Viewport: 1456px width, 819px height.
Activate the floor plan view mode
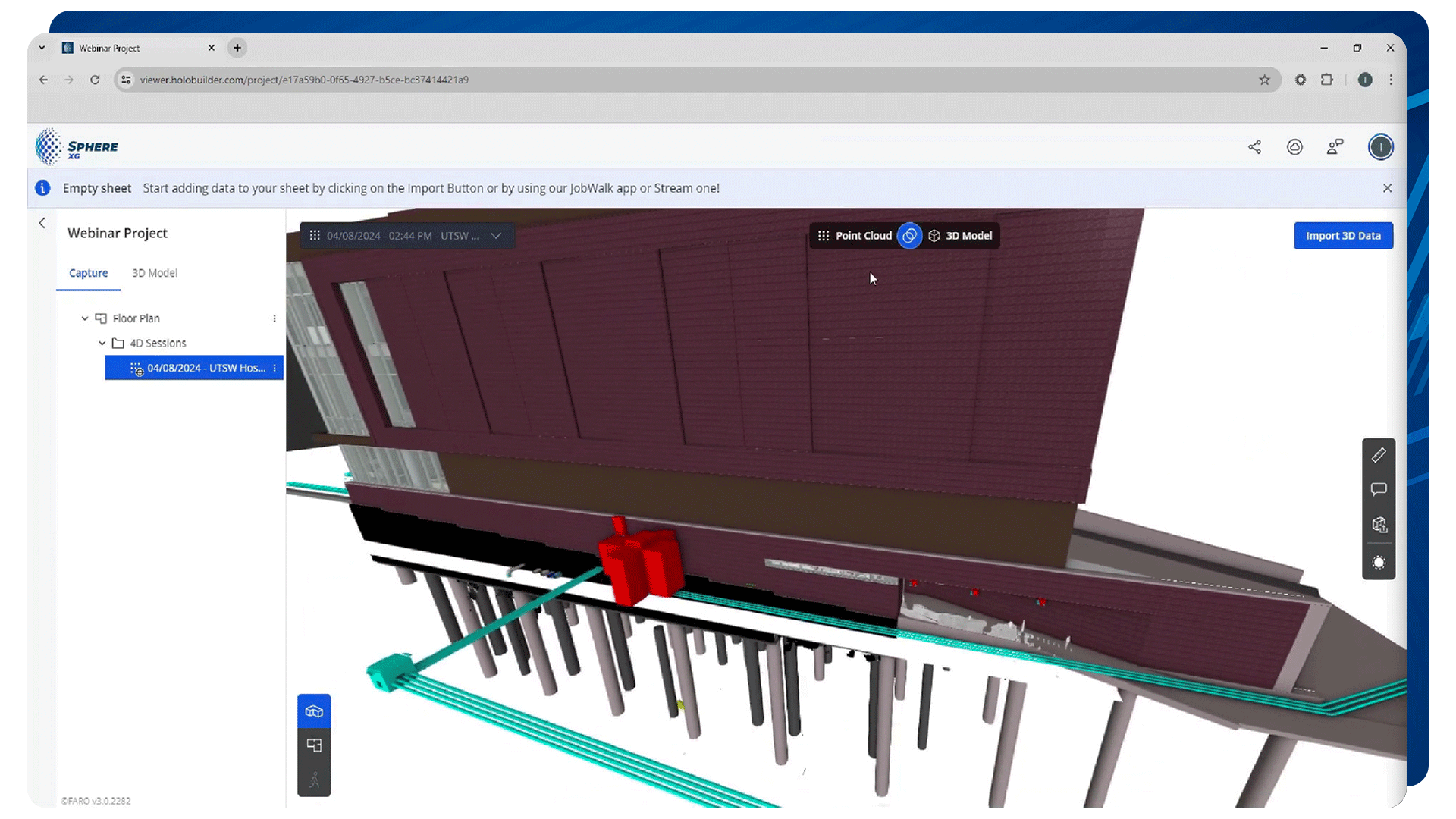tap(314, 745)
